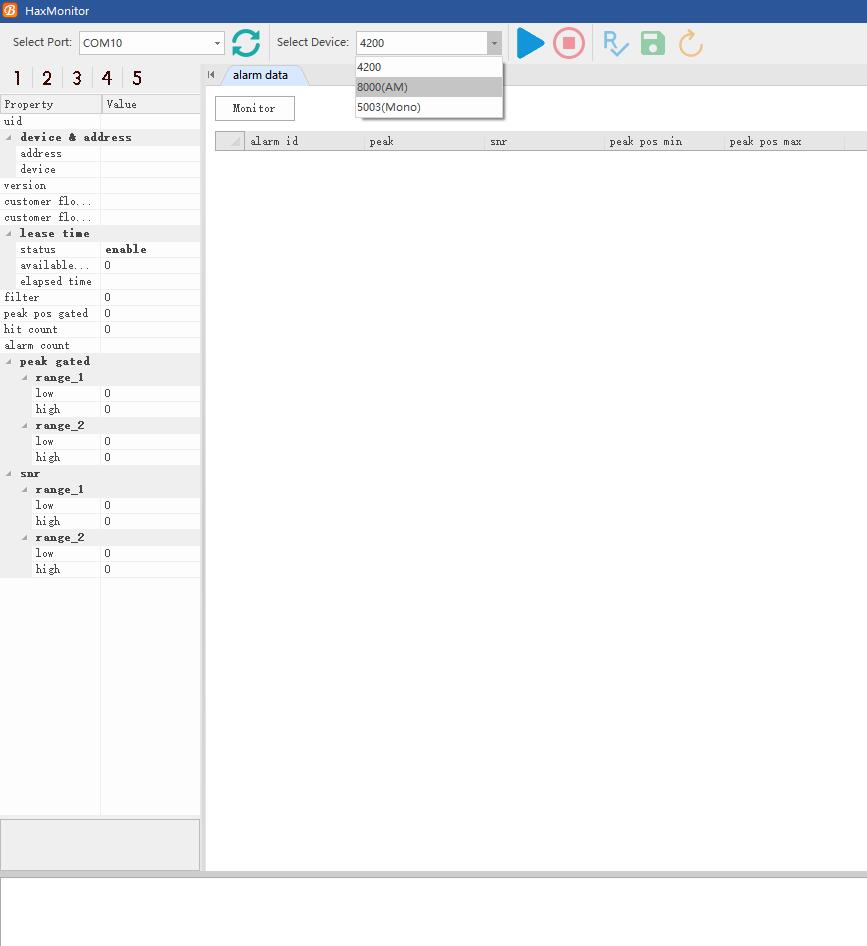Collapse range_1 under snr

pyautogui.click(x=25, y=489)
